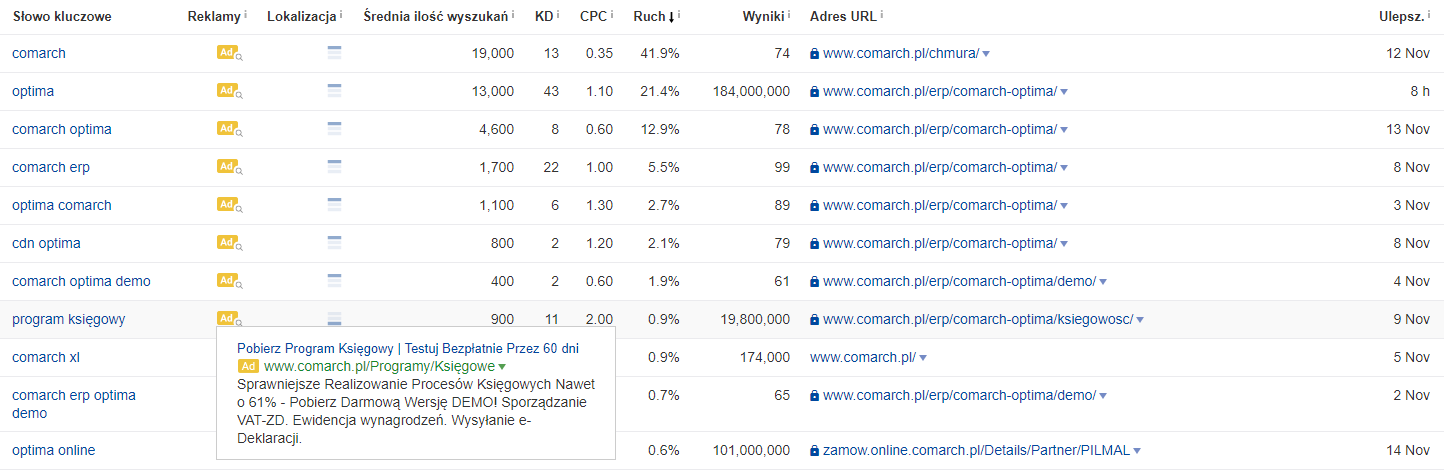Open the location bars icon for program księgowy
The width and height of the screenshot is (1444, 474).
[x=335, y=319]
